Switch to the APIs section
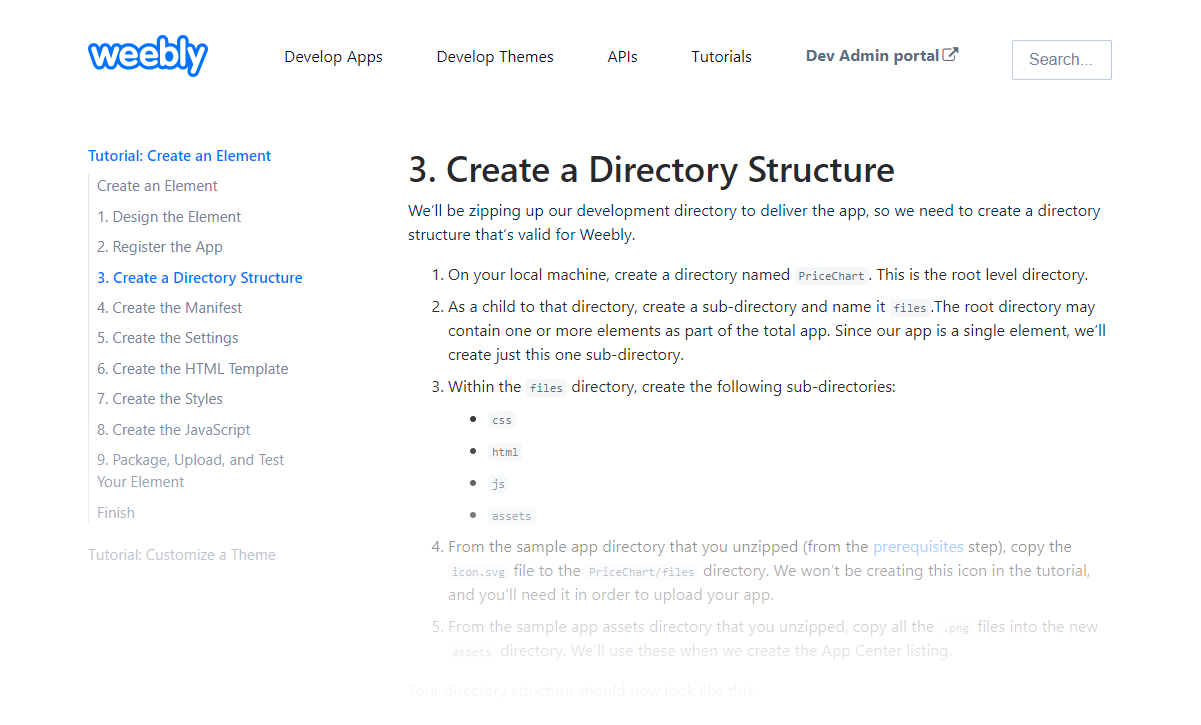Screen dimensions: 1201x725 click(x=622, y=57)
